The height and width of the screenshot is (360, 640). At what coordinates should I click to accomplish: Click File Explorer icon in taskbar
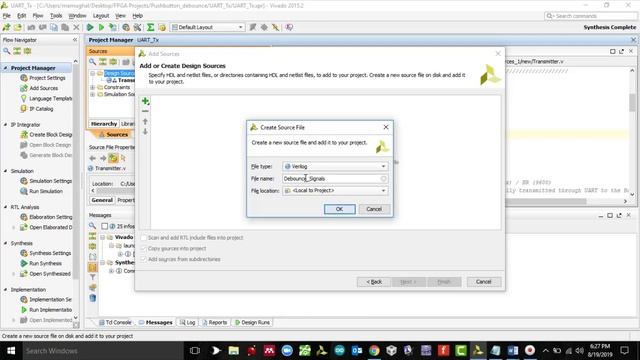pyautogui.click(x=233, y=350)
